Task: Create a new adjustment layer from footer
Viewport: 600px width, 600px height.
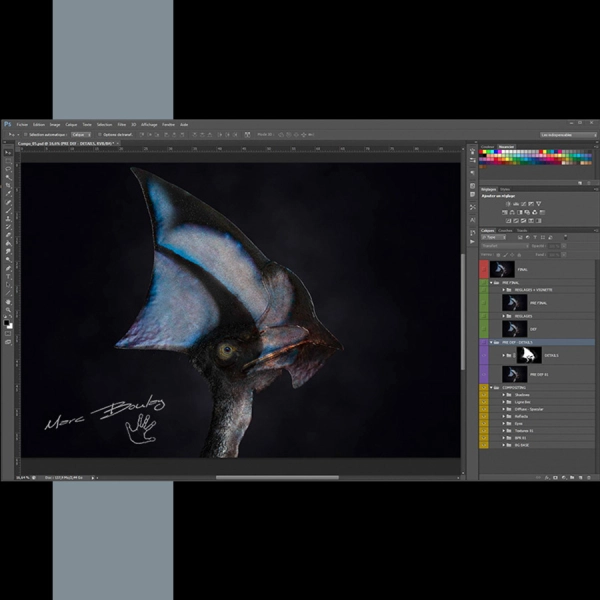Action: click(x=564, y=478)
